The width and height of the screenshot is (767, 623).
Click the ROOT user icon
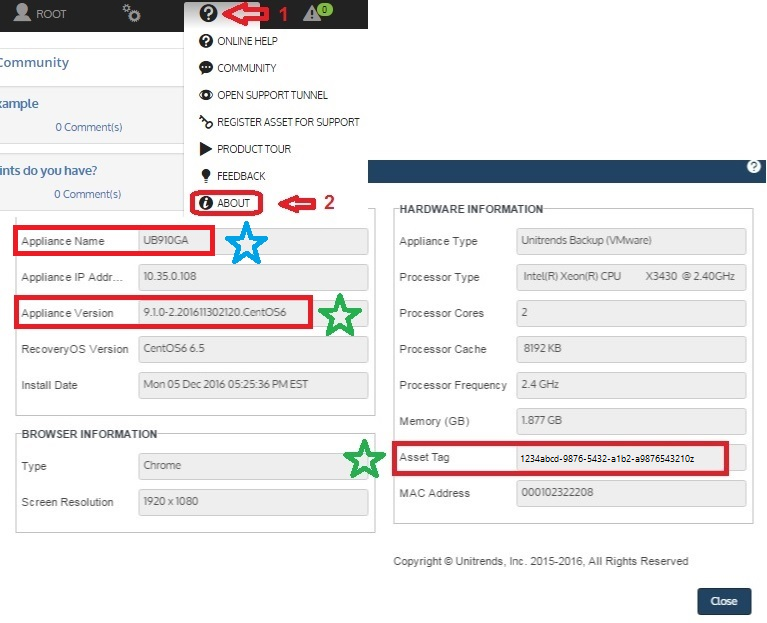[22, 13]
